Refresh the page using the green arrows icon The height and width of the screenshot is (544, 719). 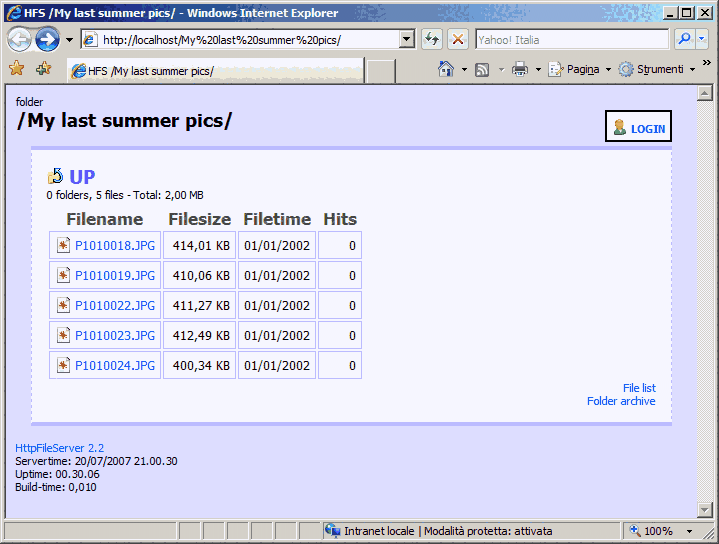coord(432,39)
